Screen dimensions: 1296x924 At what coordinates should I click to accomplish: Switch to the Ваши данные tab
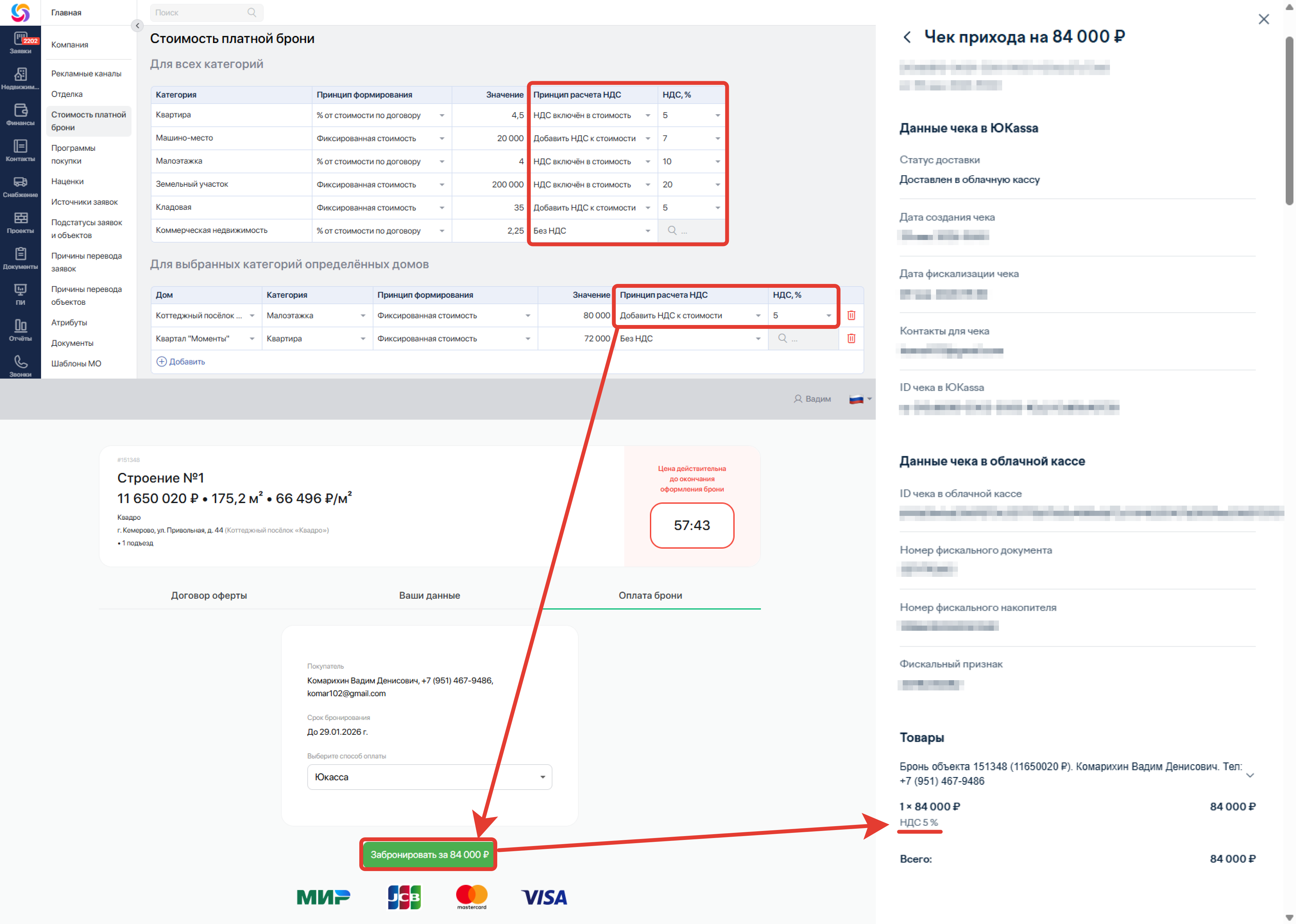(x=430, y=595)
